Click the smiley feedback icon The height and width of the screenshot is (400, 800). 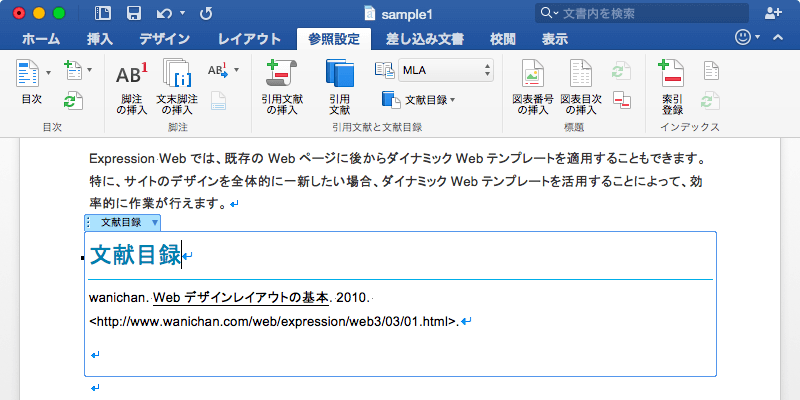(742, 37)
